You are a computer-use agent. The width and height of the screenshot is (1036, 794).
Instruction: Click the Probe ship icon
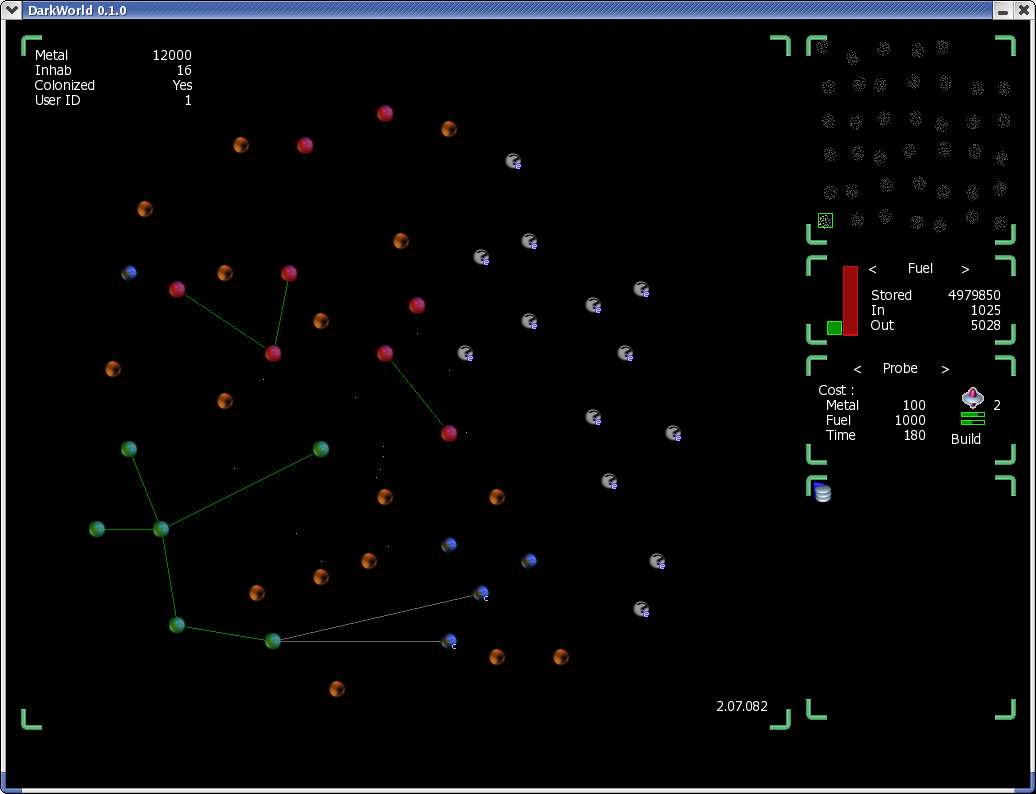point(971,396)
